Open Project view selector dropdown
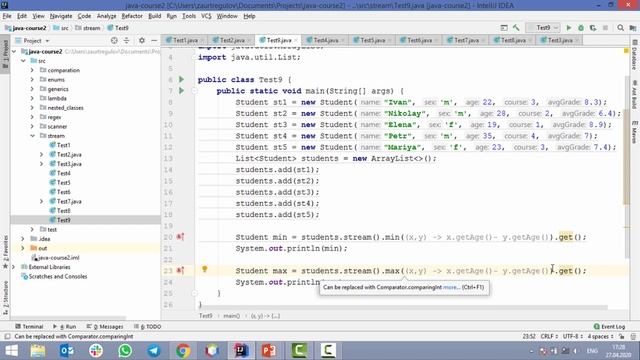This screenshot has width=640, height=360. [x=33, y=40]
